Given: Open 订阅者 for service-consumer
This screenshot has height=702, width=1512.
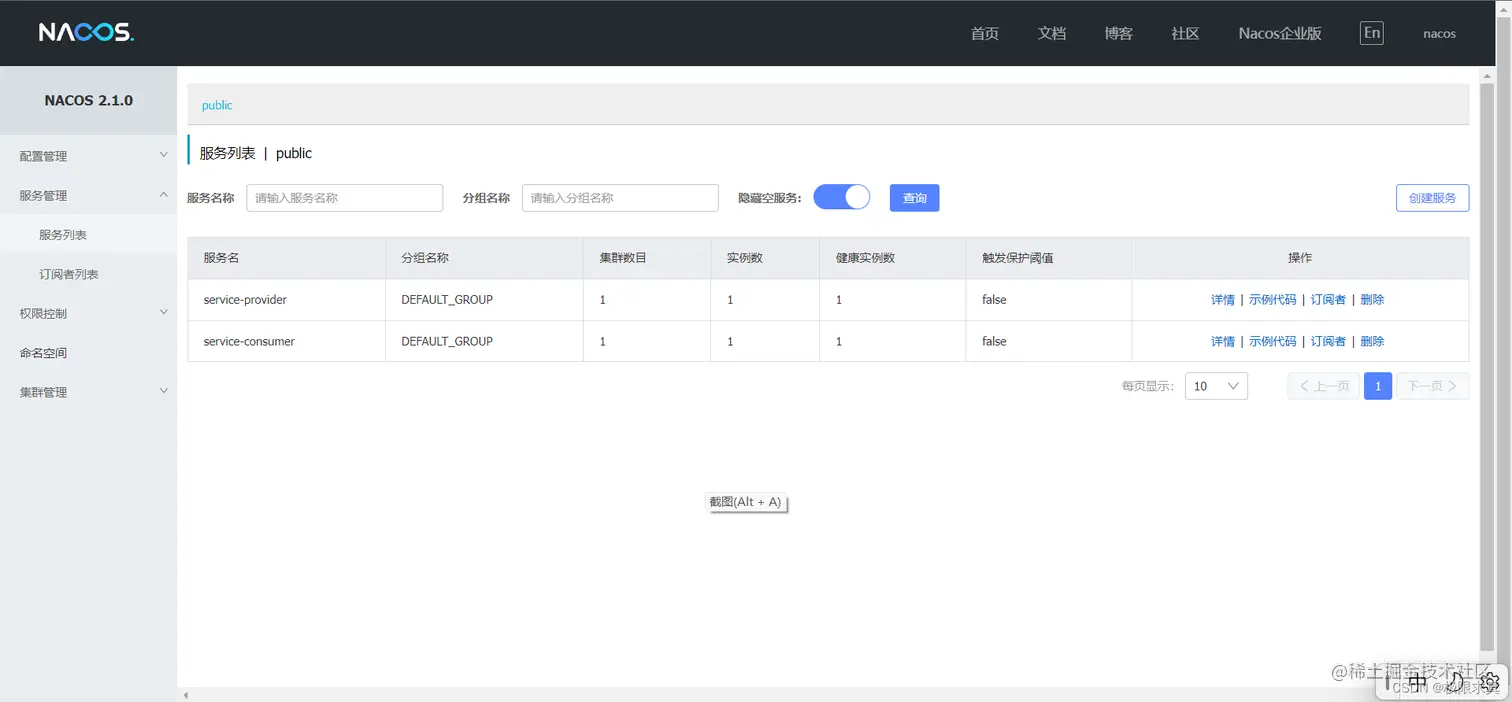Looking at the screenshot, I should 1328,341.
